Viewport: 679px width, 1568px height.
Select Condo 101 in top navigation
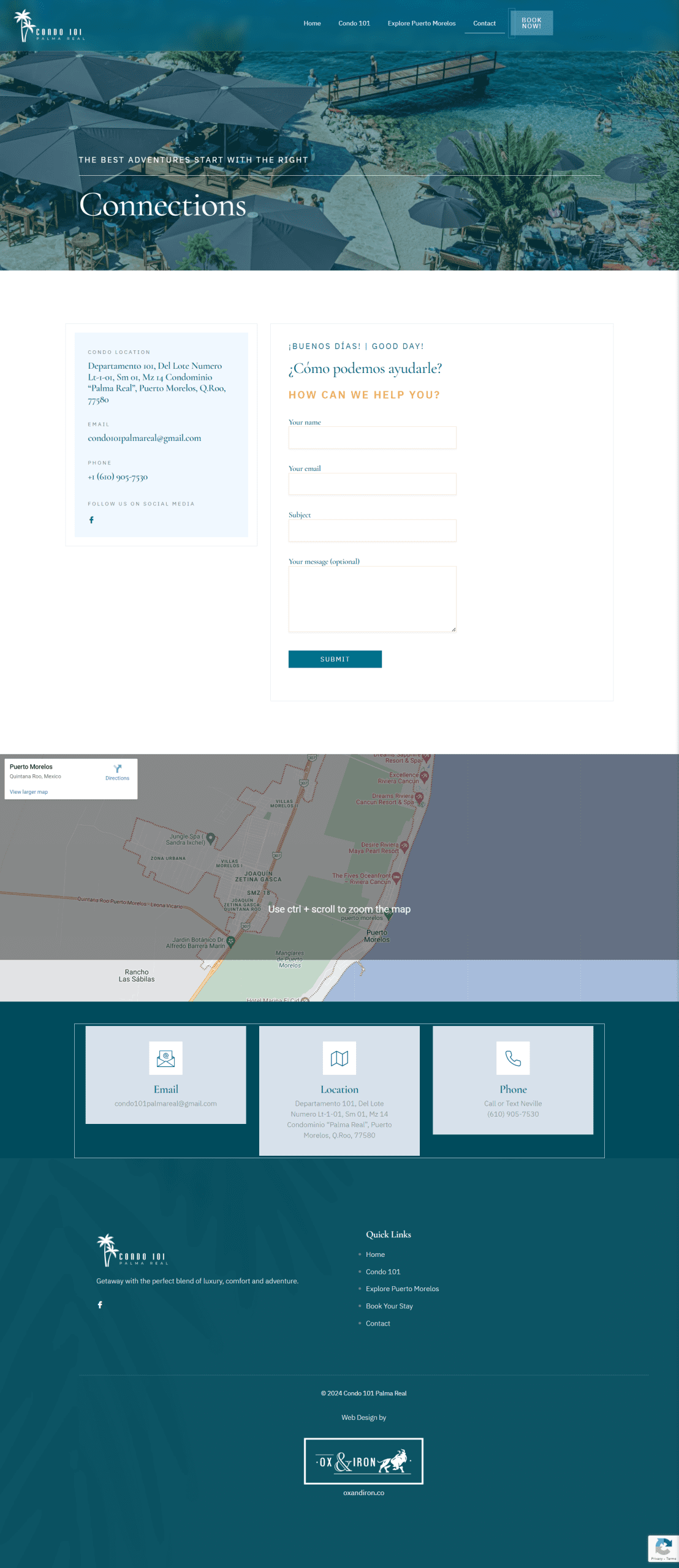pyautogui.click(x=354, y=23)
